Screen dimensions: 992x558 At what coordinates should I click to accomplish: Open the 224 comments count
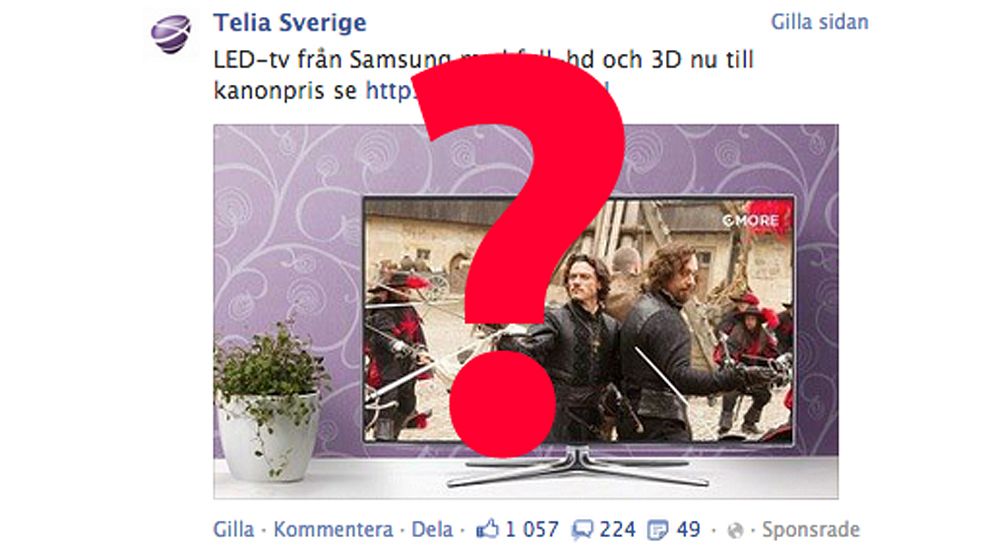(x=617, y=529)
